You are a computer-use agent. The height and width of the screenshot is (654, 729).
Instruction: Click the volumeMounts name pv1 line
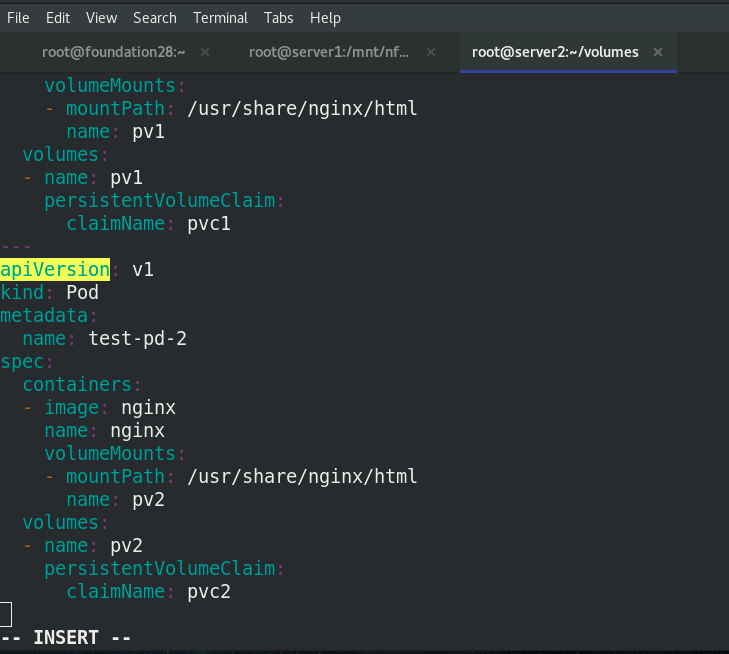pyautogui.click(x=115, y=132)
